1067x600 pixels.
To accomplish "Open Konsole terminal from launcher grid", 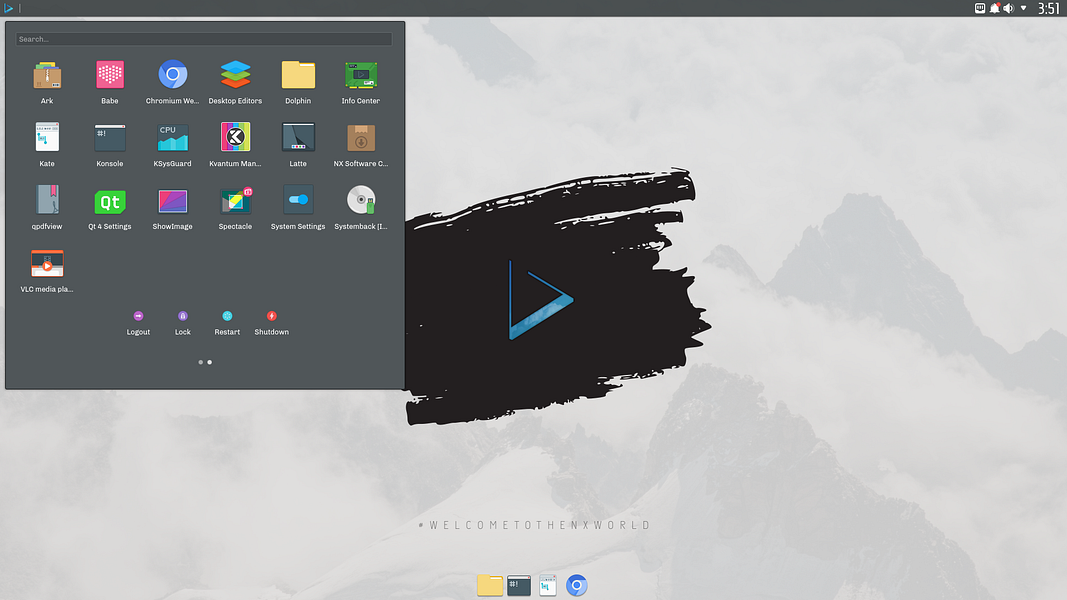I will pos(110,144).
